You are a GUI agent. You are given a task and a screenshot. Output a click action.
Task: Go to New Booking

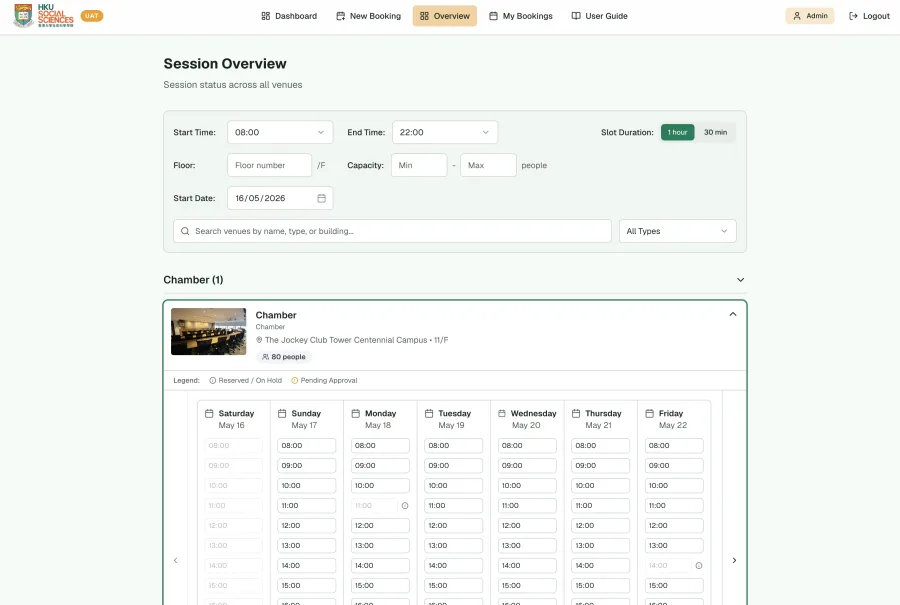click(368, 16)
